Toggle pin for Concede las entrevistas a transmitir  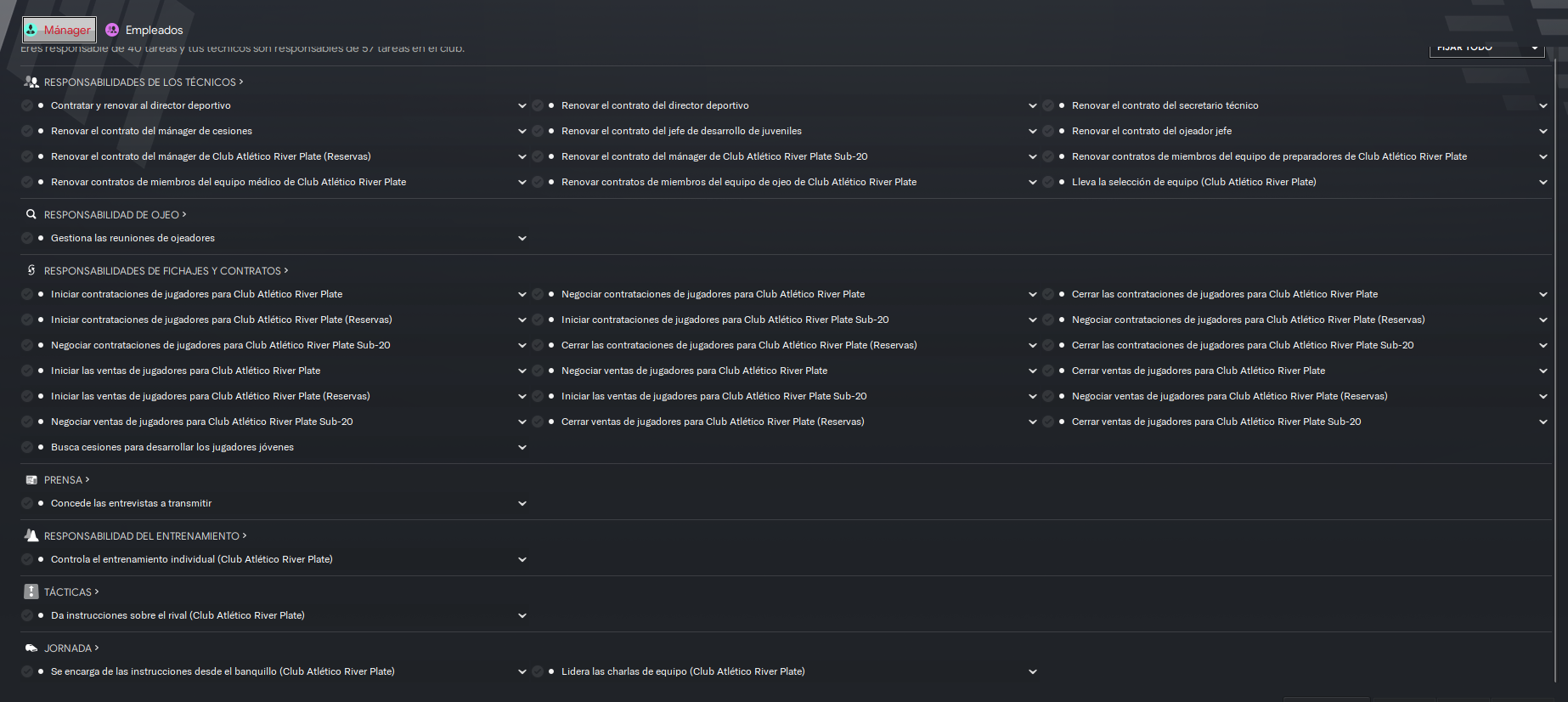click(x=27, y=503)
